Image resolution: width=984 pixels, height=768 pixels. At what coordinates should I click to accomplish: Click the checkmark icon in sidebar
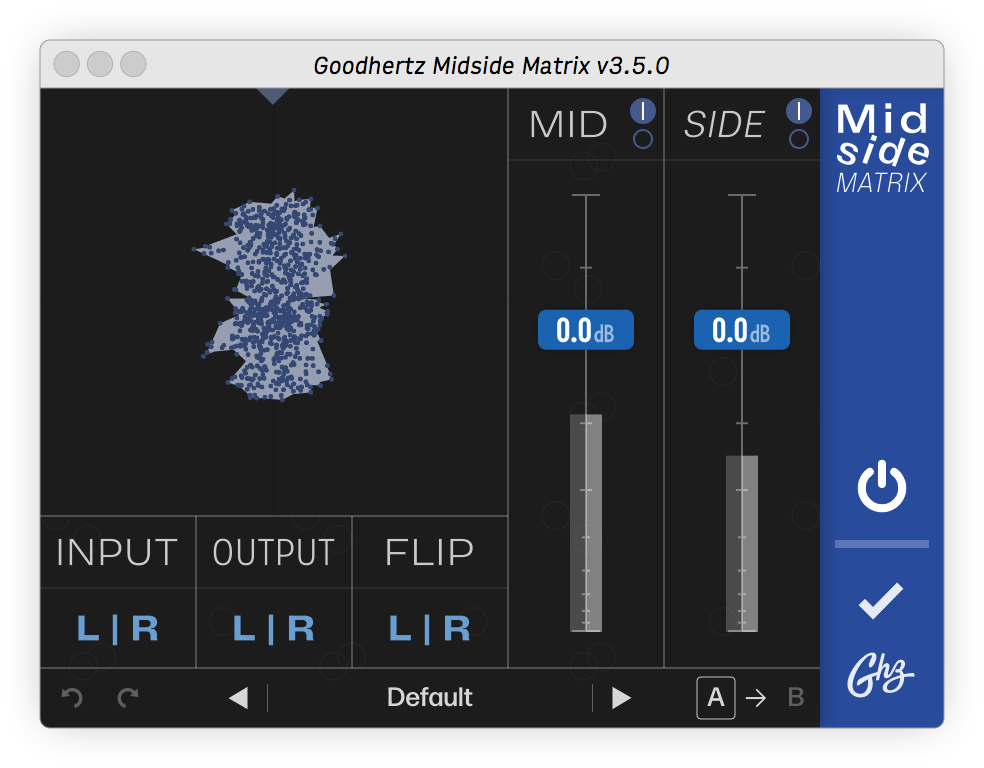tap(881, 600)
